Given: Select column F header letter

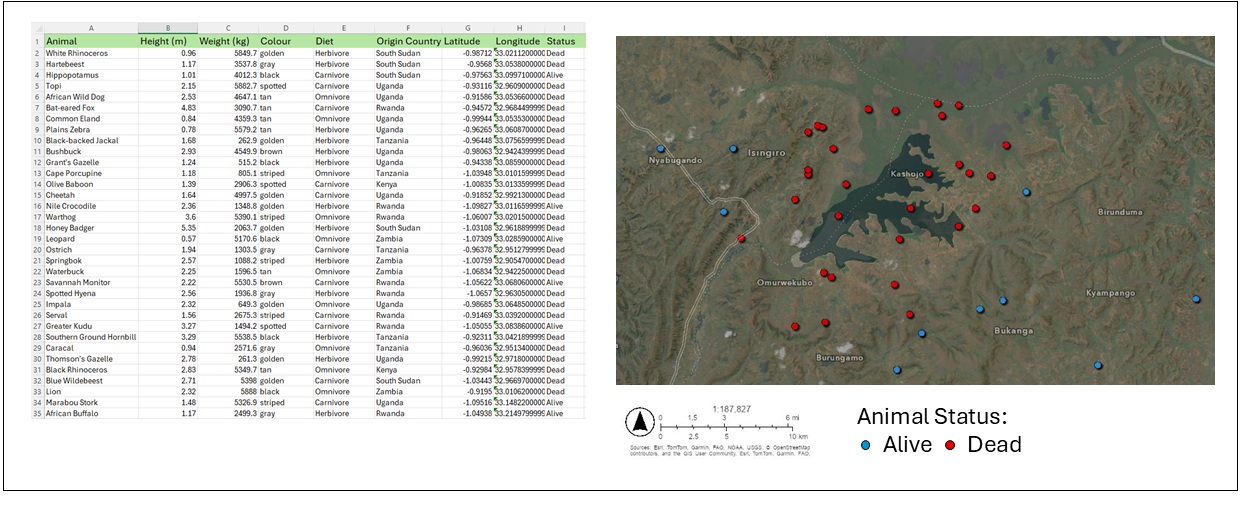Looking at the screenshot, I should (407, 29).
